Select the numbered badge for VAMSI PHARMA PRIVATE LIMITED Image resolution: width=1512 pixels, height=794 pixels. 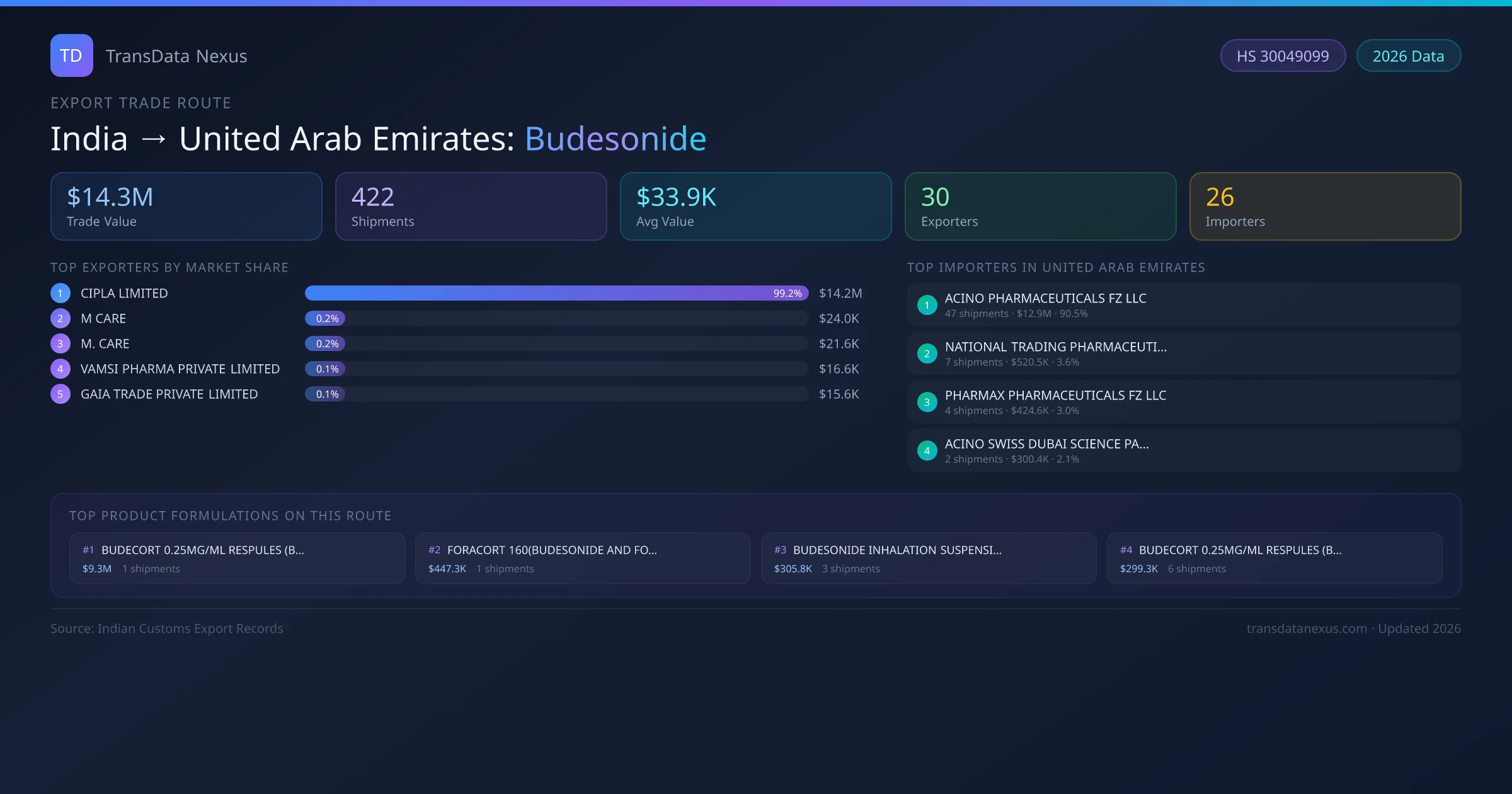coord(60,369)
